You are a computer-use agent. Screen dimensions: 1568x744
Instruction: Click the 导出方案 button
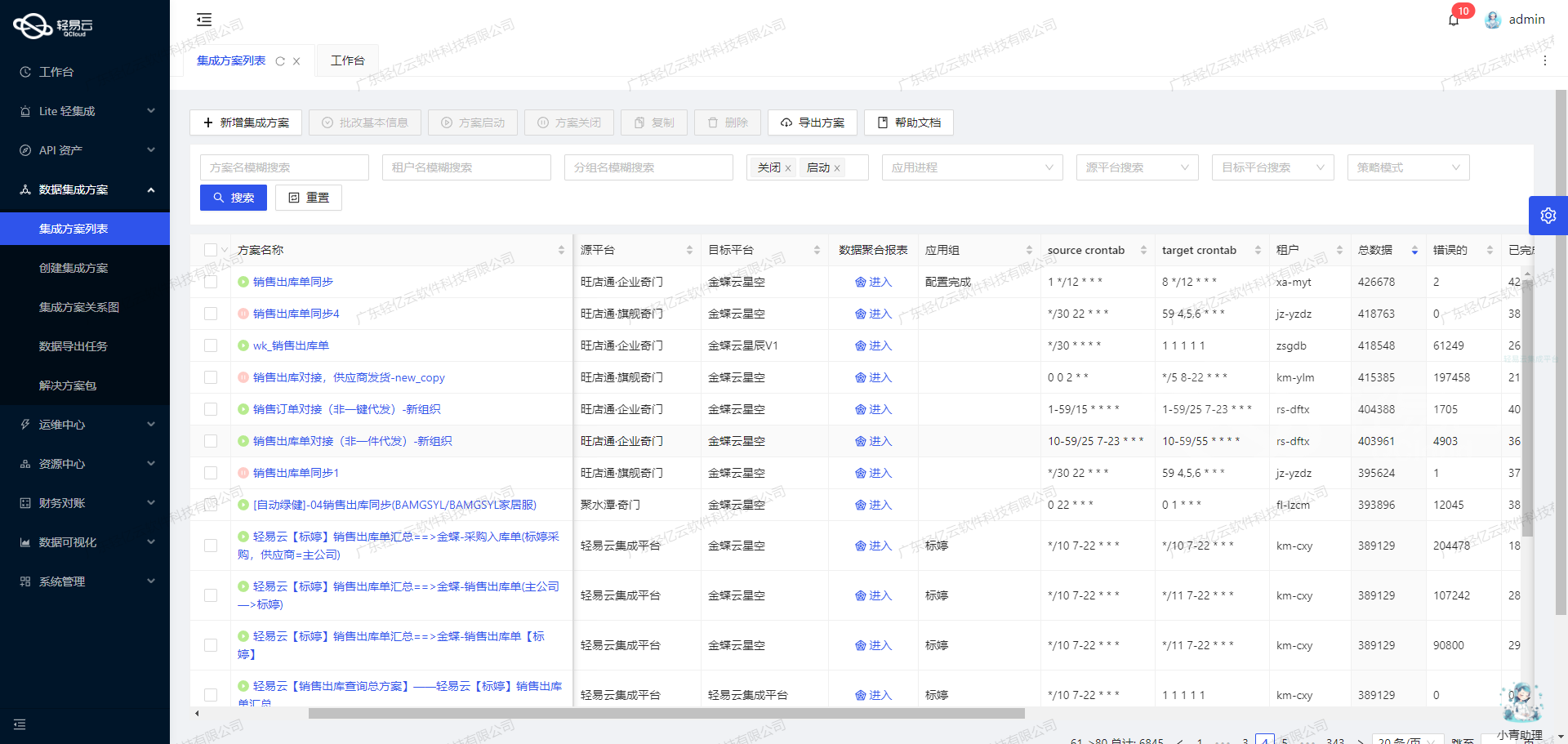pos(813,123)
